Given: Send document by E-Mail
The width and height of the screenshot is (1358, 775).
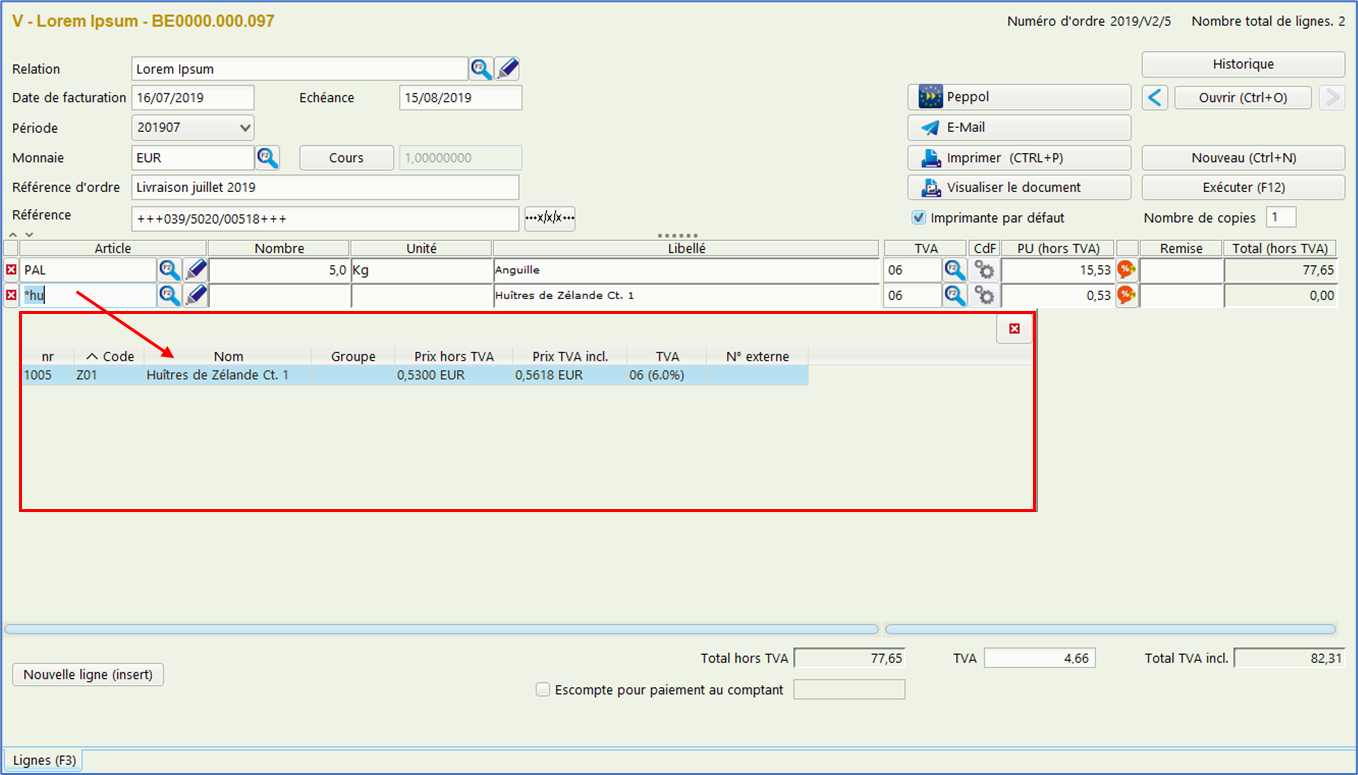Looking at the screenshot, I should pos(1019,128).
